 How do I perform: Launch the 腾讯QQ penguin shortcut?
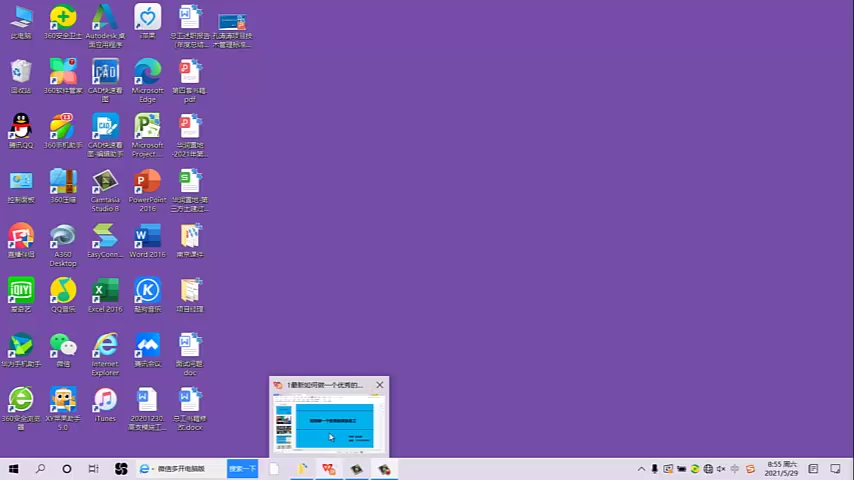21,131
